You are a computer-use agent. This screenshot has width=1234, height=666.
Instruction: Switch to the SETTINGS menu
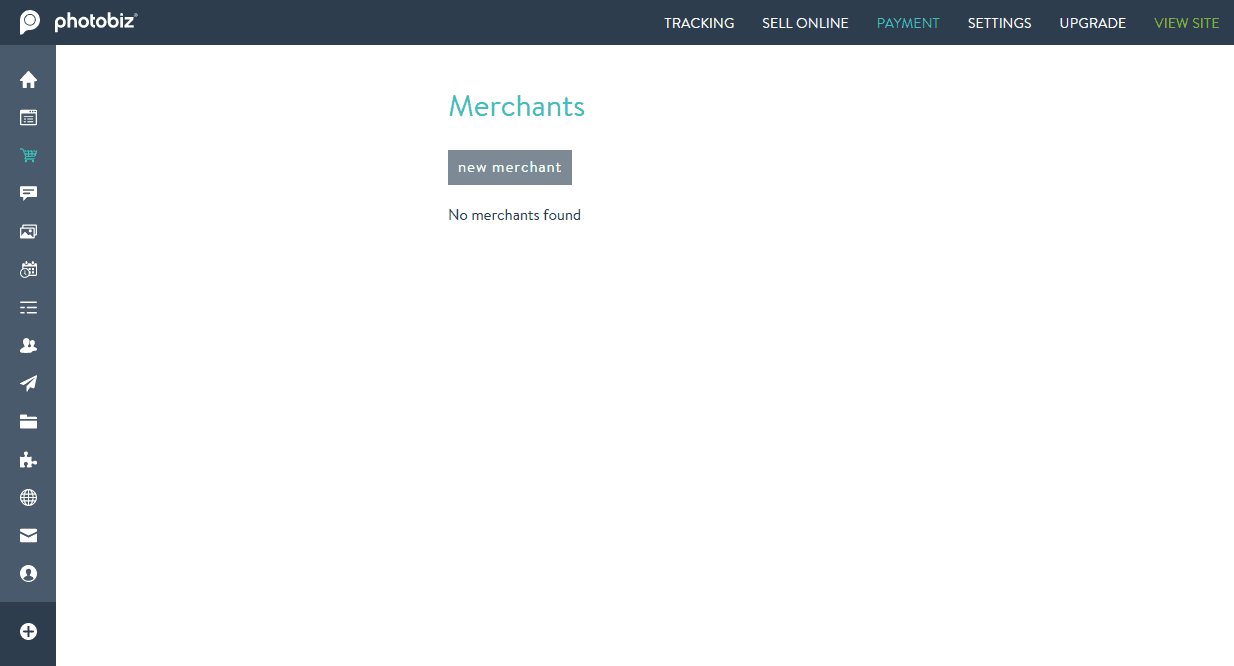[x=999, y=22]
